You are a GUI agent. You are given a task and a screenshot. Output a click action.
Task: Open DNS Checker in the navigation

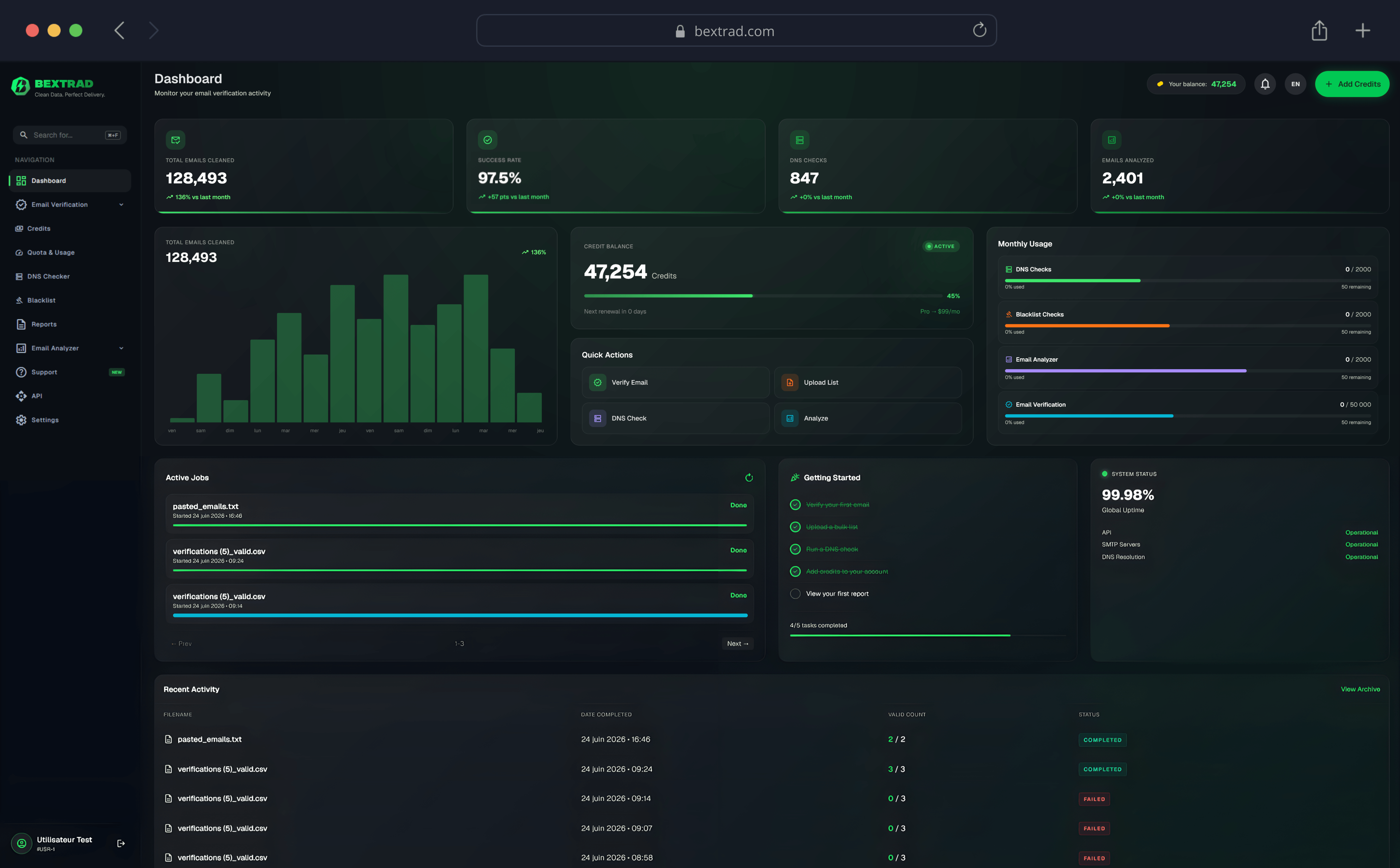coord(70,276)
